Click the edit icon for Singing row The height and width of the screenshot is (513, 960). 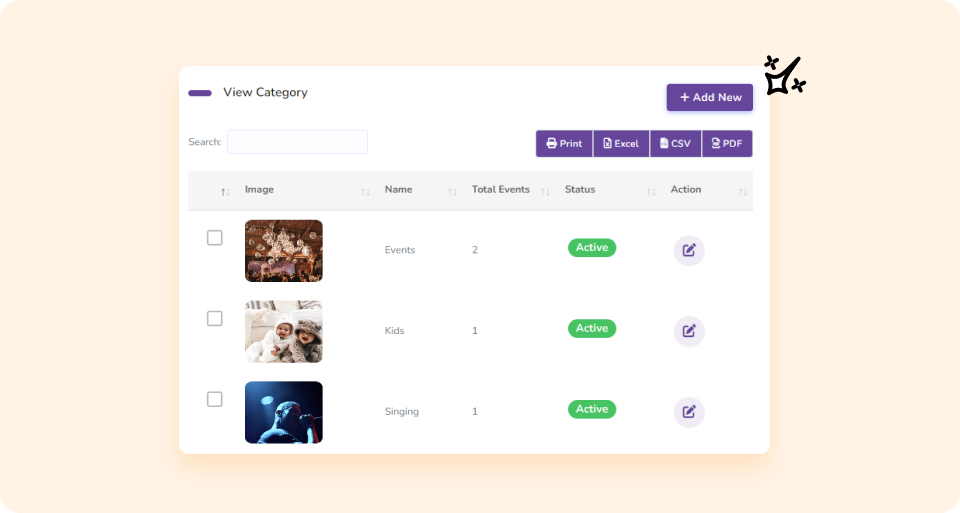[x=689, y=412]
